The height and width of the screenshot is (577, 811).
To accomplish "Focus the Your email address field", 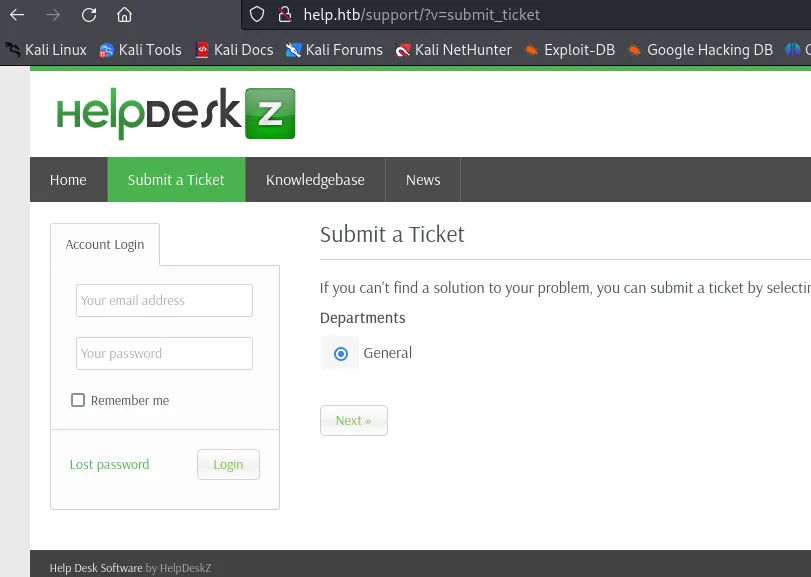I will click(164, 300).
